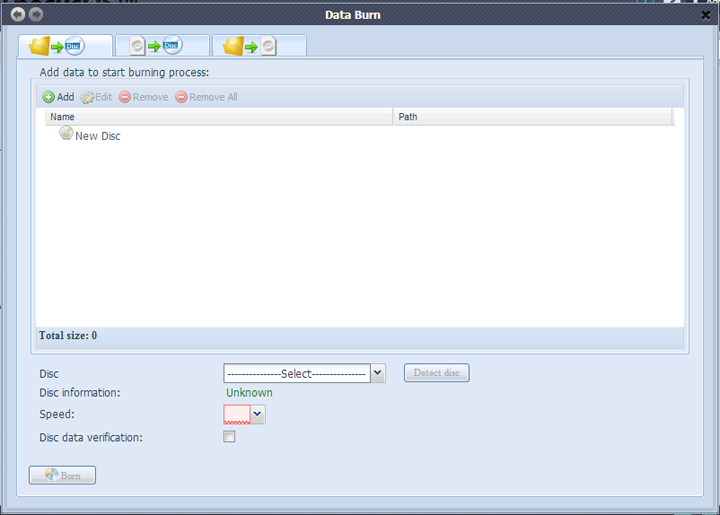Click the Speed input field
Screen dimensions: 720x515
236,414
